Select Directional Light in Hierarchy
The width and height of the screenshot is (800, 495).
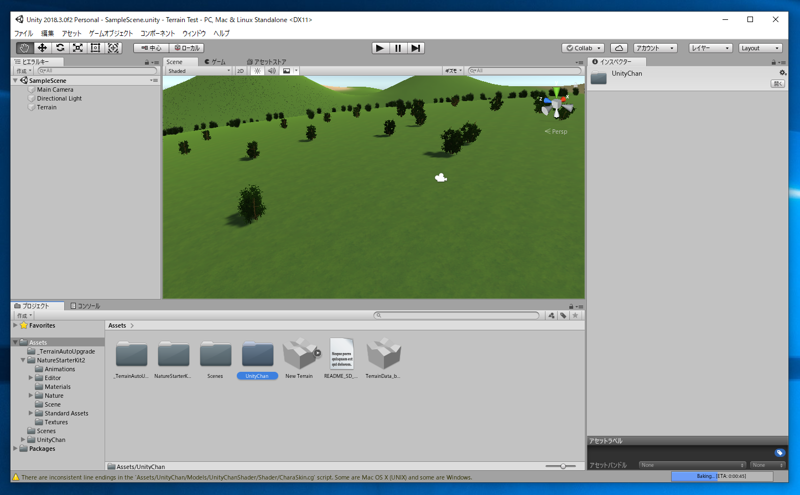tap(59, 98)
